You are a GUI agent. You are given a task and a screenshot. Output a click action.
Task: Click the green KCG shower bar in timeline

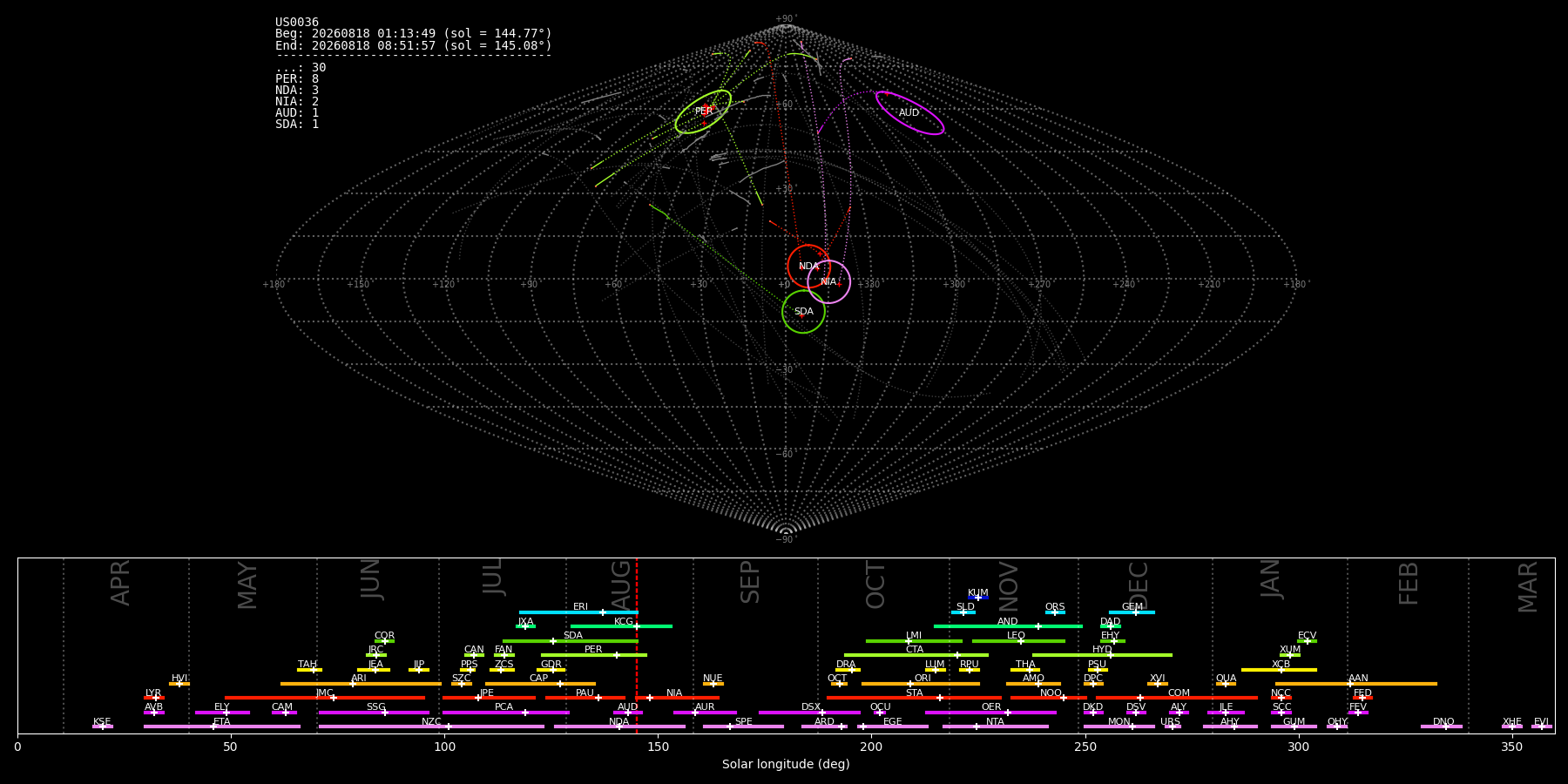click(621, 626)
